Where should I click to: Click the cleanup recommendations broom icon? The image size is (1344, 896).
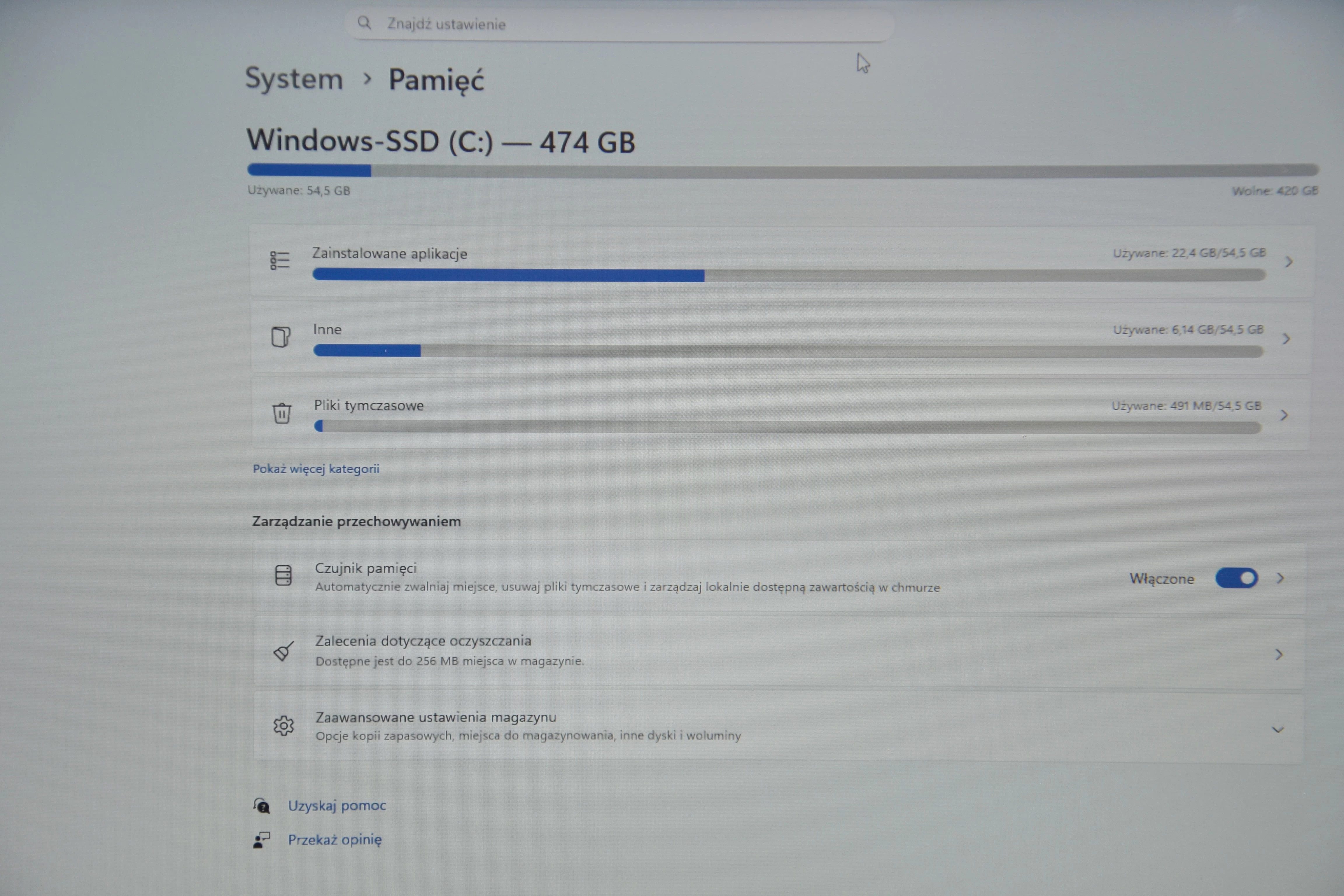click(283, 651)
